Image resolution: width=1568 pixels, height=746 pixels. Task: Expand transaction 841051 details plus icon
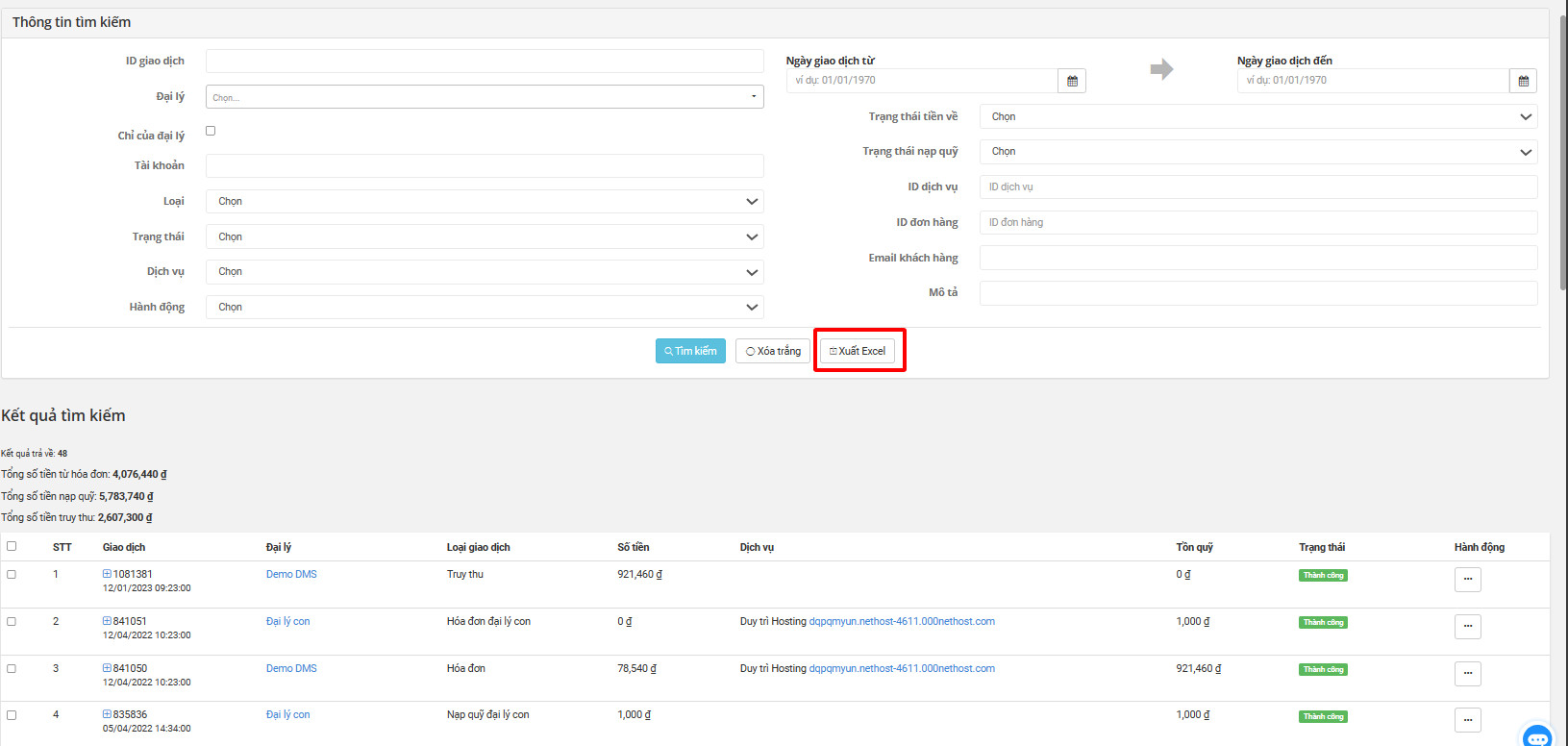tap(107, 621)
